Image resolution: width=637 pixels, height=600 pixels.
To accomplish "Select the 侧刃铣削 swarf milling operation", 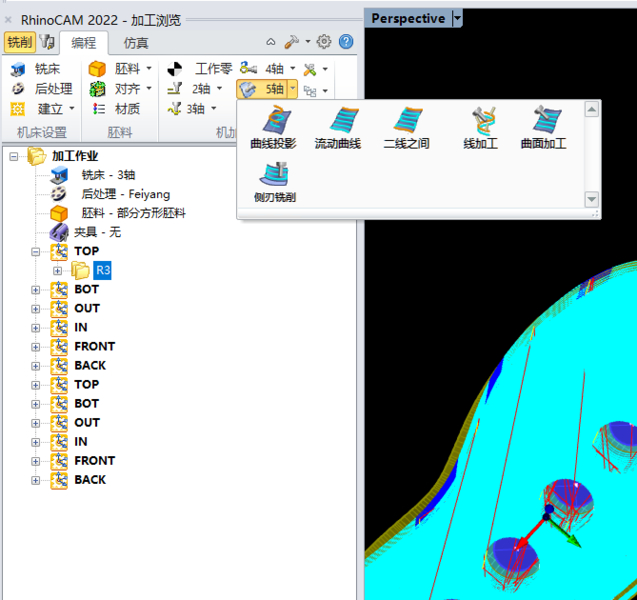I will click(x=274, y=181).
